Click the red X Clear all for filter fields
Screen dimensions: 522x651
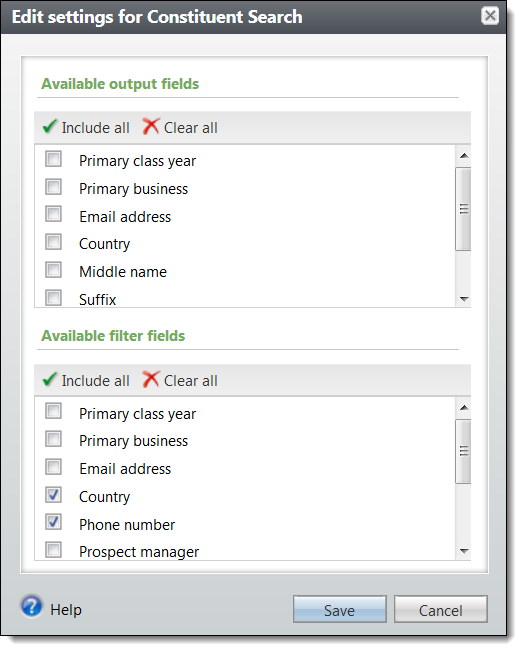tap(180, 380)
